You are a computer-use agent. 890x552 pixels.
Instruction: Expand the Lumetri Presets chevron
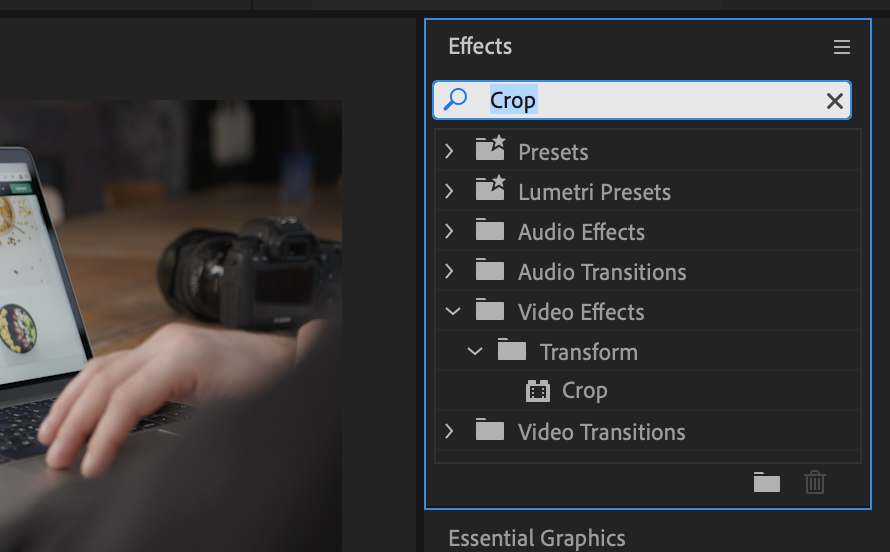point(449,191)
